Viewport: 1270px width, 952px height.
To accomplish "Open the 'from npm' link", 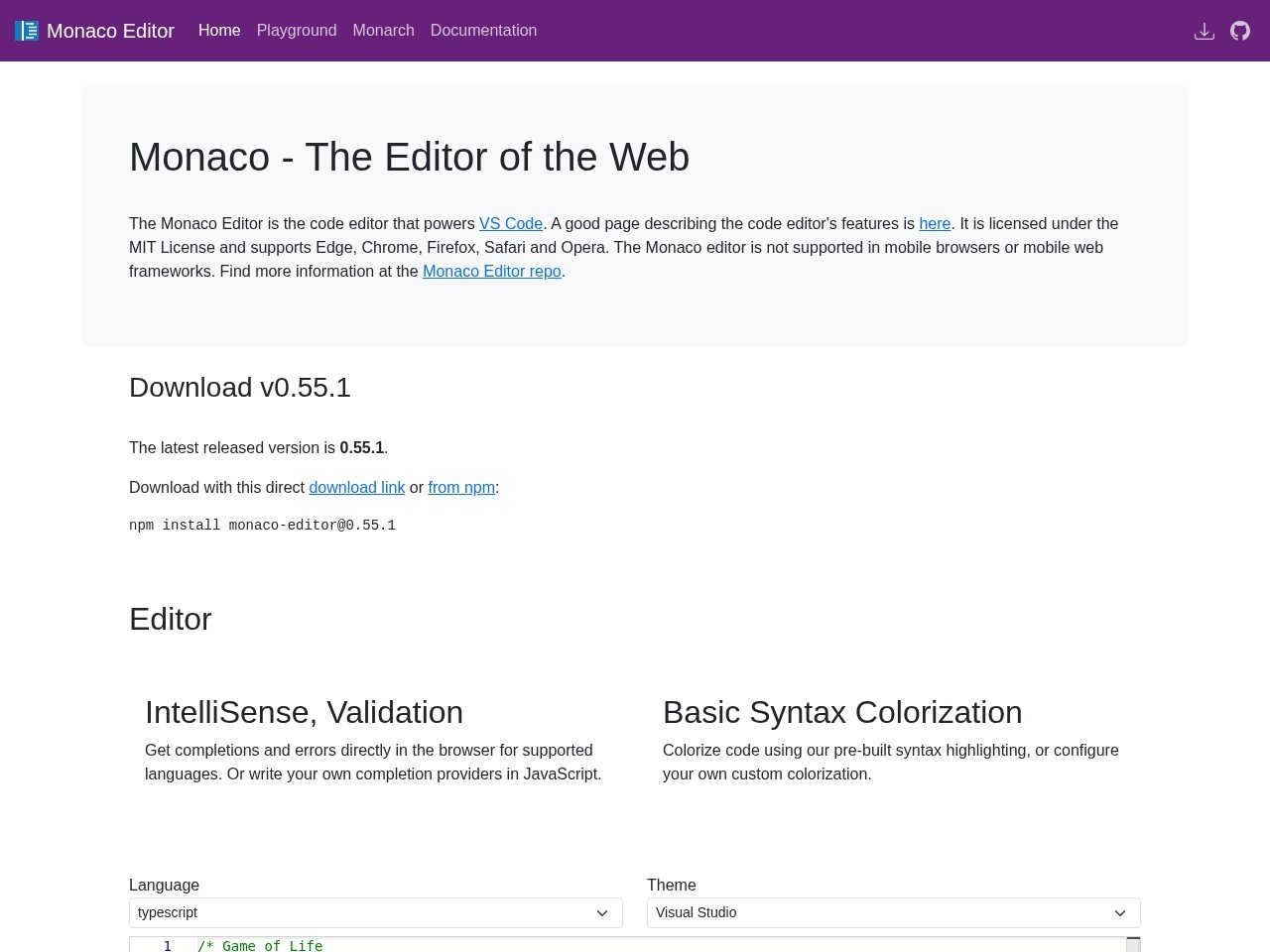I will (461, 488).
